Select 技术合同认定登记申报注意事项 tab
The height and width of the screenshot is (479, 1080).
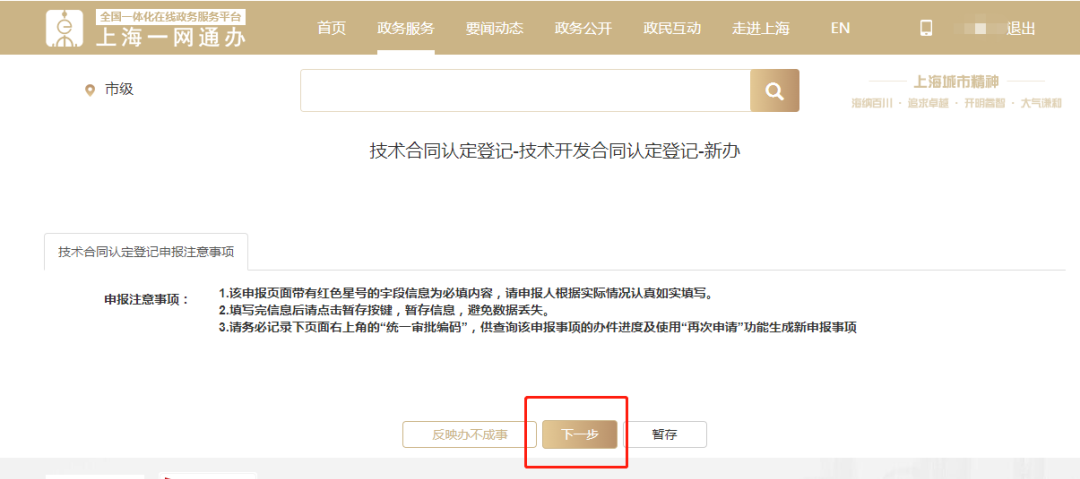point(146,252)
